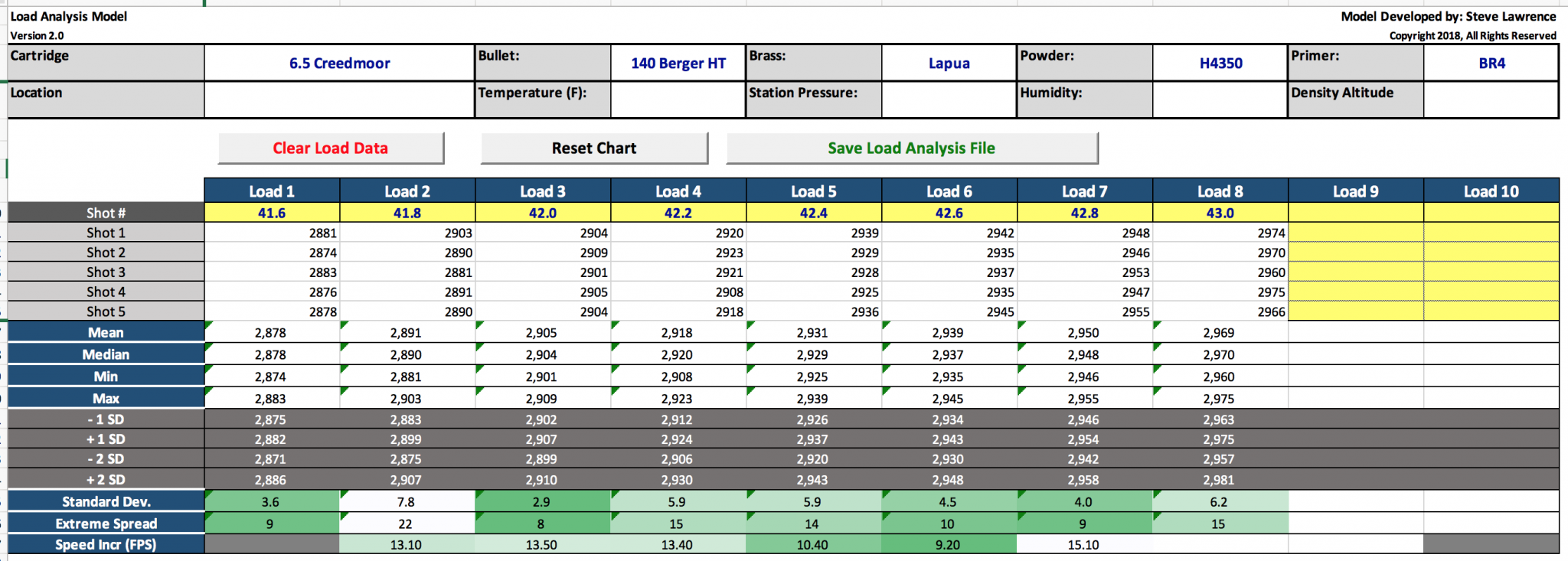
Task: Select the Load 10 column header
Action: tap(1491, 191)
